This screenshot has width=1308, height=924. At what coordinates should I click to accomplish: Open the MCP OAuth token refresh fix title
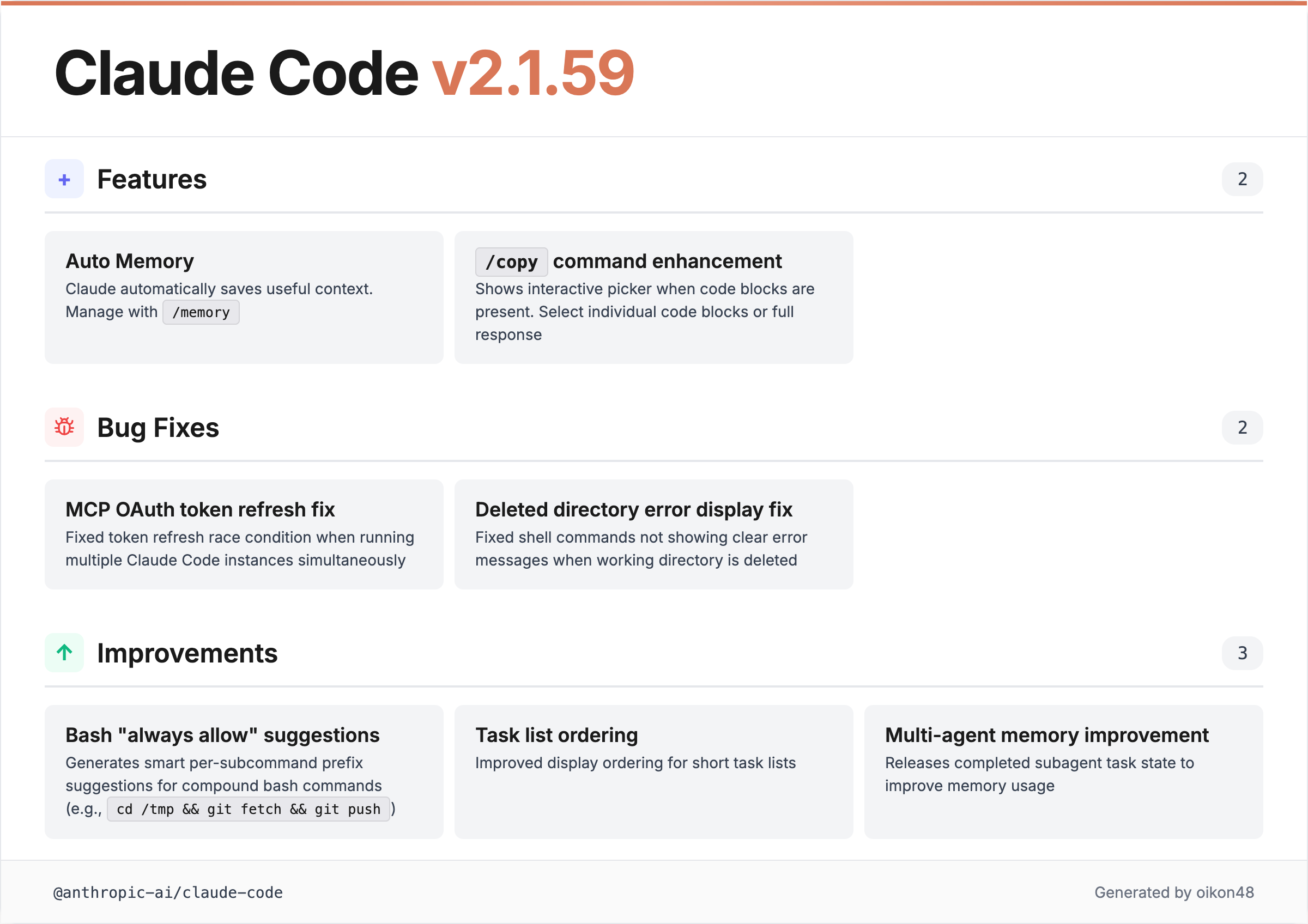click(x=200, y=509)
